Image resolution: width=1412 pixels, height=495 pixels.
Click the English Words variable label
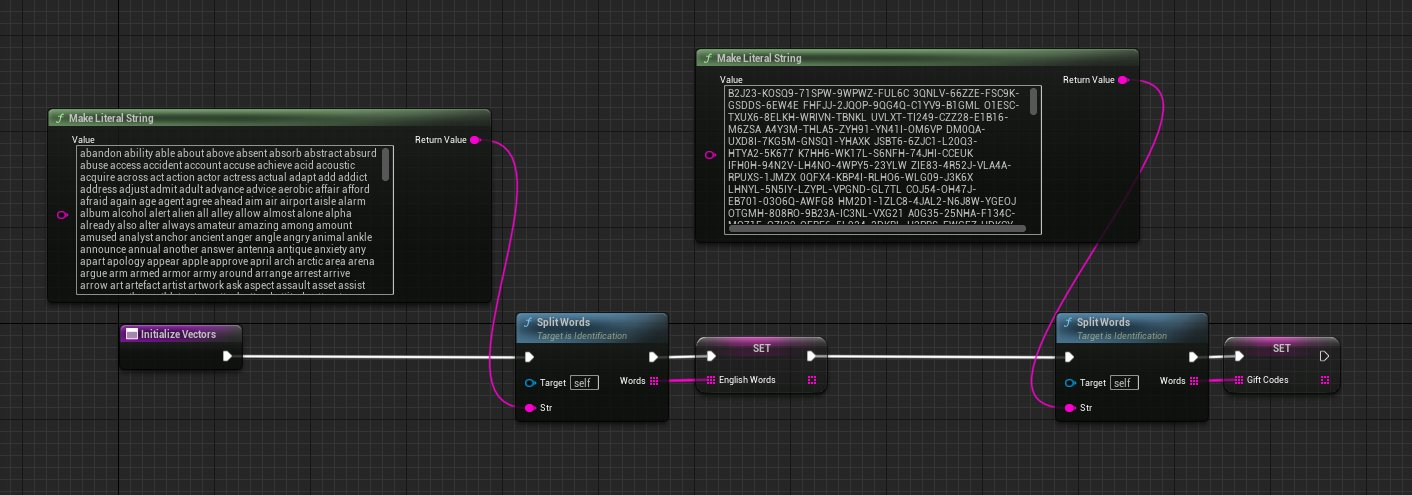pos(748,380)
